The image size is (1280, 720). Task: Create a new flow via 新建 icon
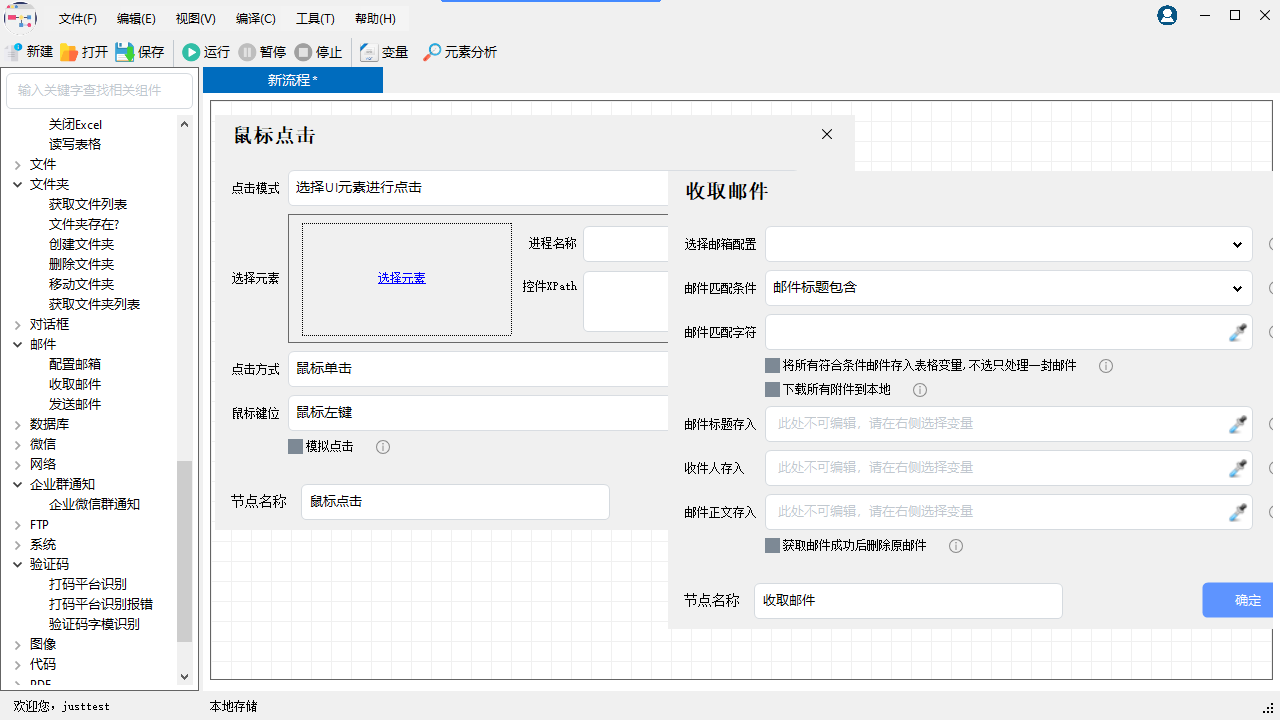coord(29,52)
